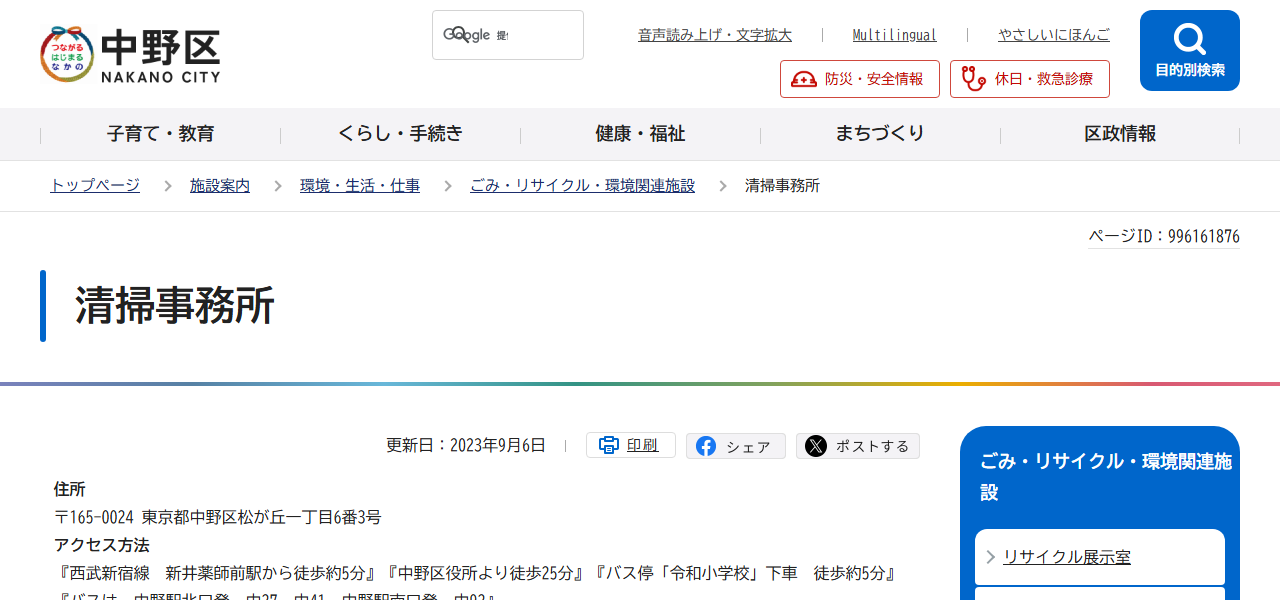The width and height of the screenshot is (1280, 600).
Task: Click the 印刷 print link
Action: (642, 446)
